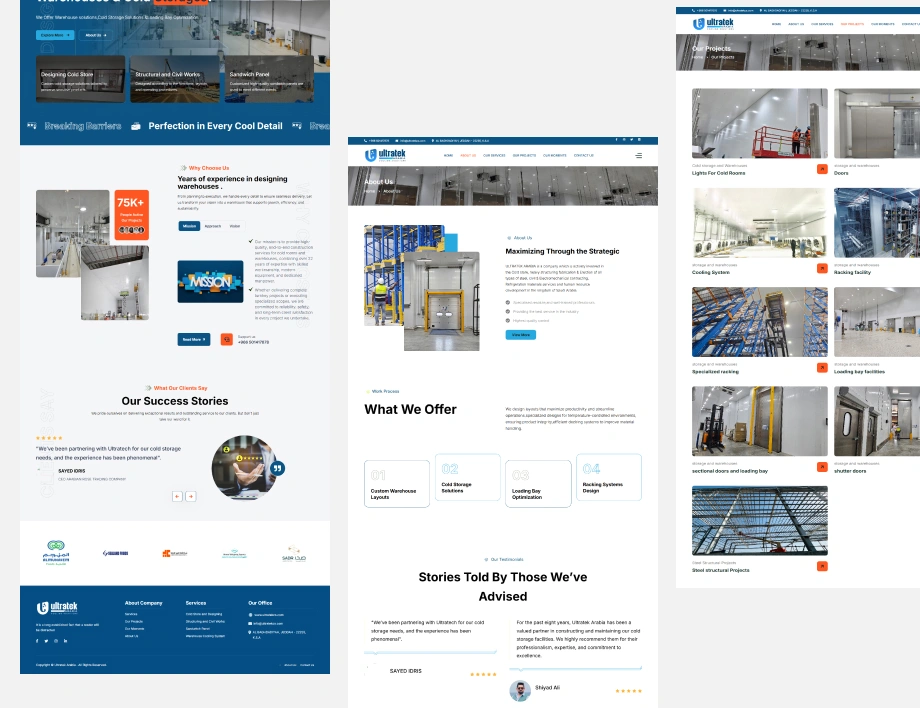Open OUR PROJECTS in About Us page nav
This screenshot has height=708, width=920.
524,155
